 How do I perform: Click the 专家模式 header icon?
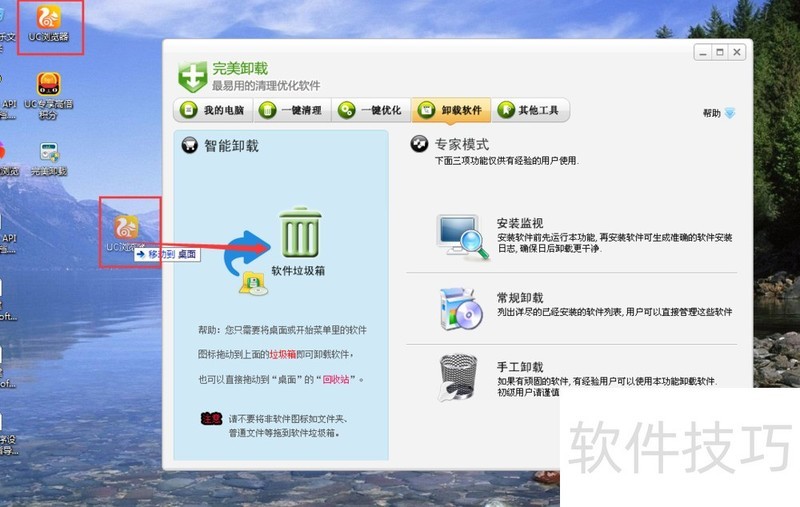click(420, 145)
